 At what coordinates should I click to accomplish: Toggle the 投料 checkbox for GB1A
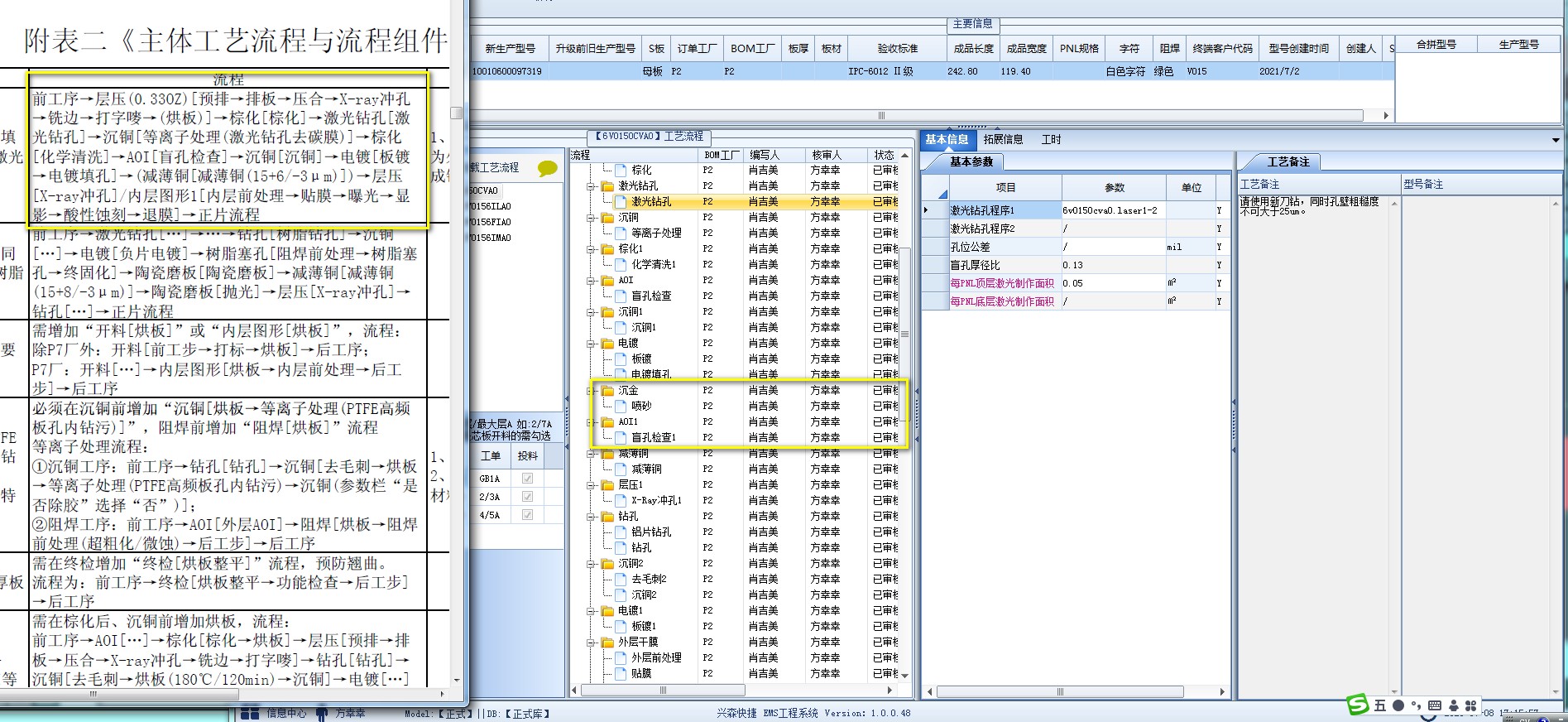click(x=527, y=479)
